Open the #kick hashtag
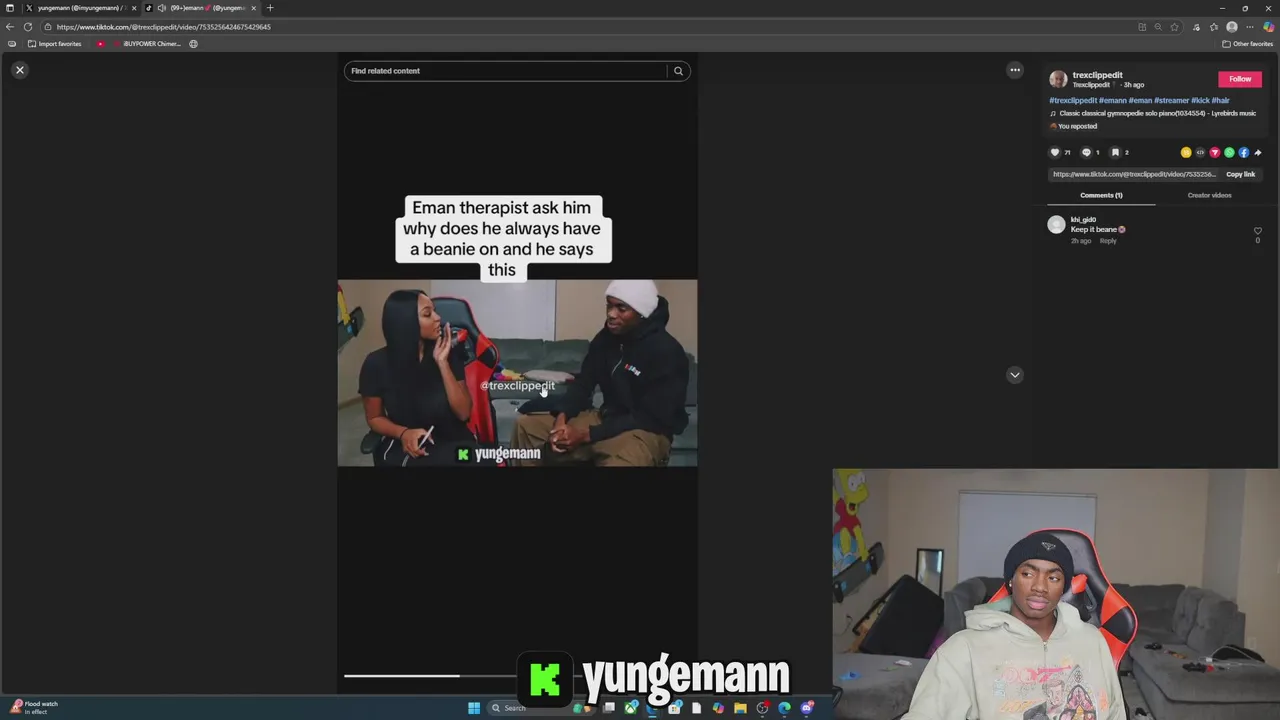Screen dimensions: 1280x720 [x=1199, y=101]
